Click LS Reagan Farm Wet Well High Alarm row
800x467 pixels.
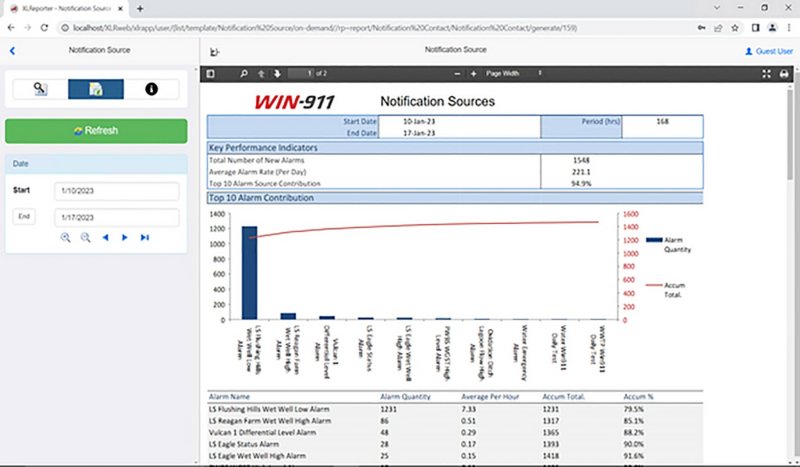(x=455, y=421)
